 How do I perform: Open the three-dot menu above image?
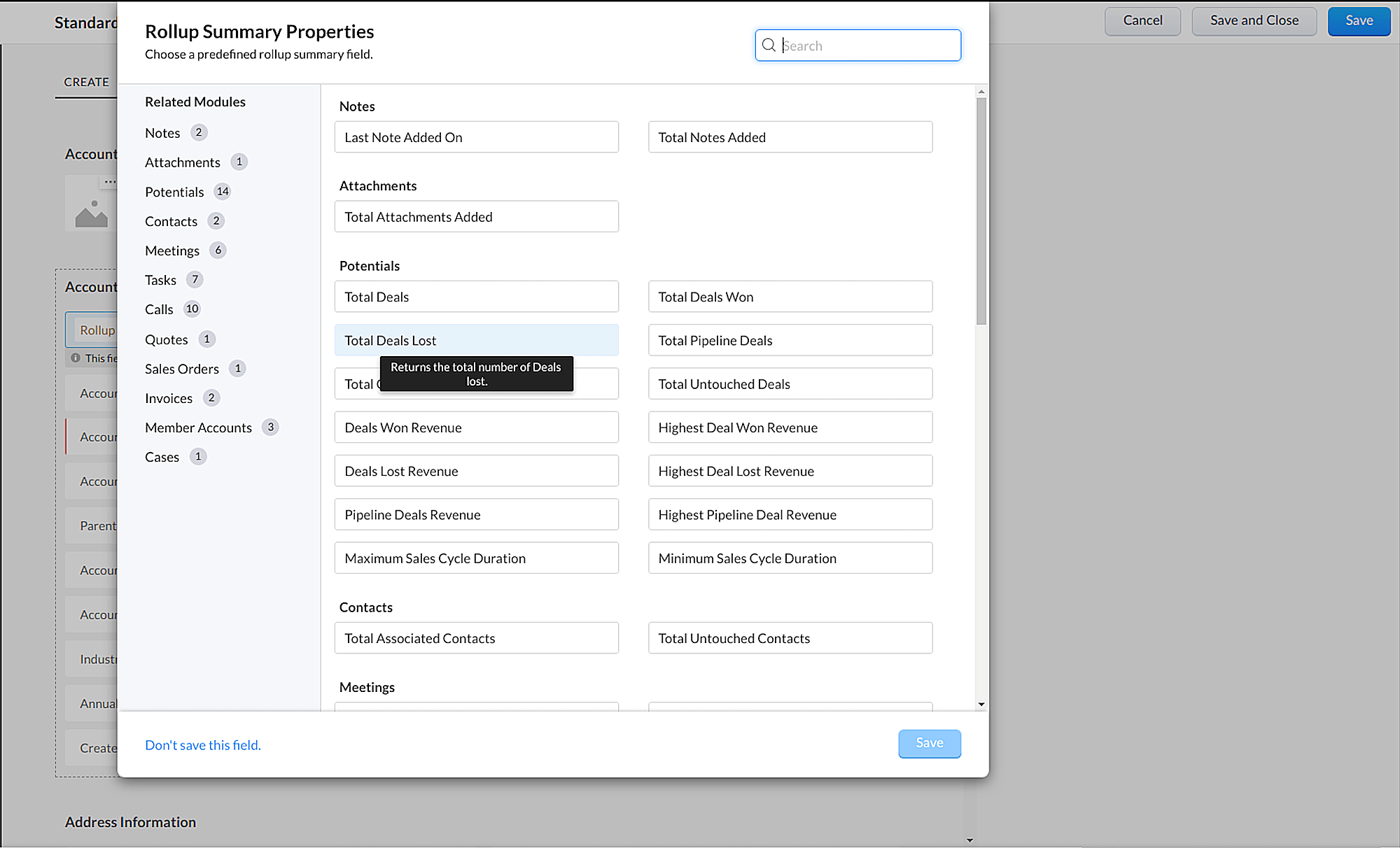(x=109, y=182)
